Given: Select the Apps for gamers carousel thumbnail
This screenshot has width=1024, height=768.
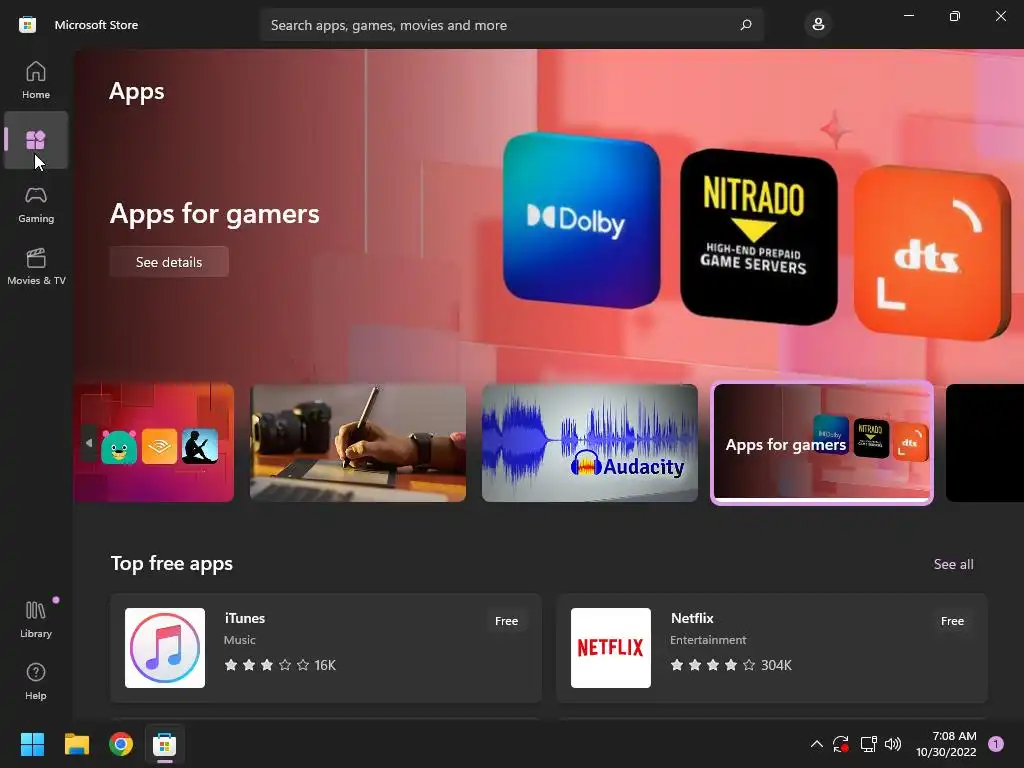Looking at the screenshot, I should tap(822, 443).
